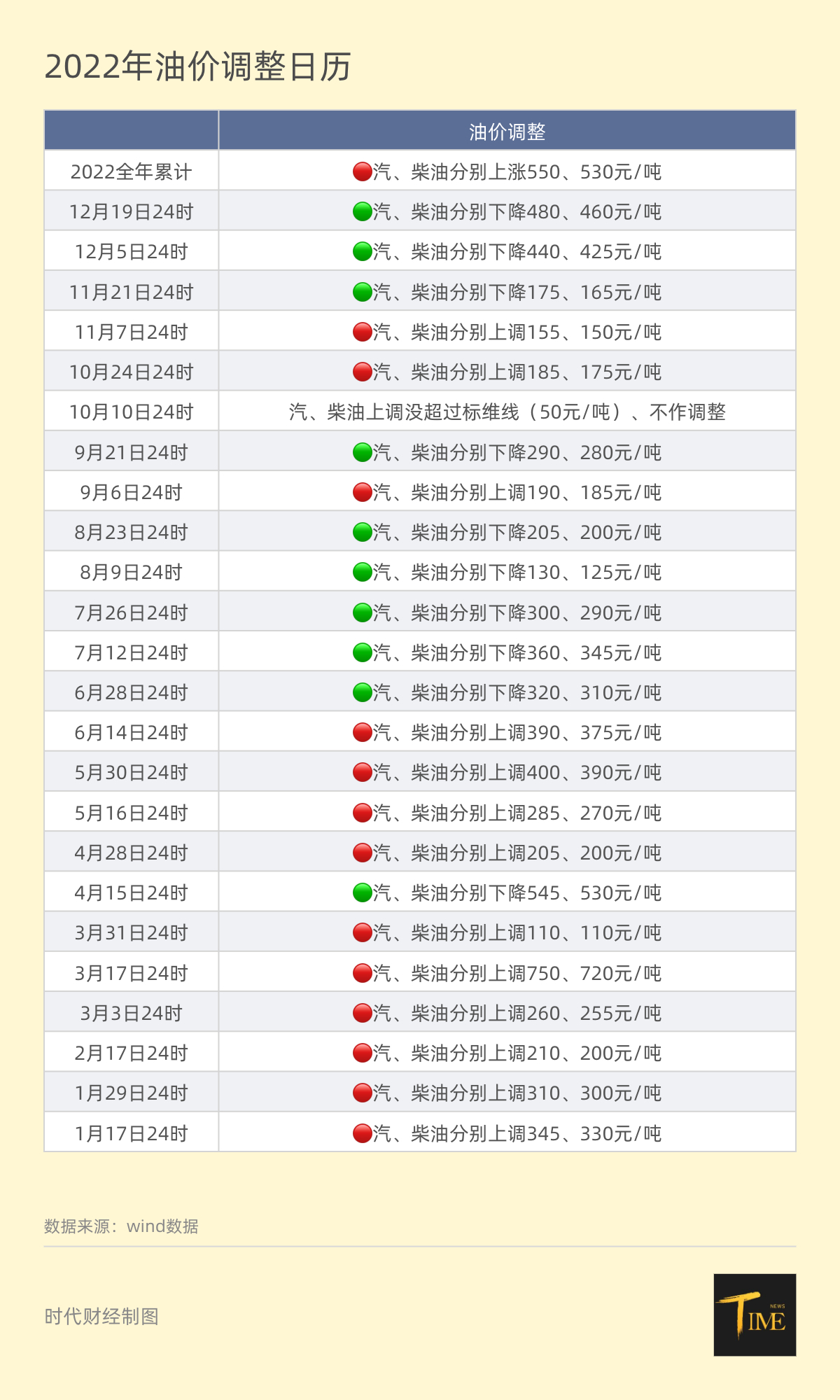Click the 油价调整 column header

(507, 132)
